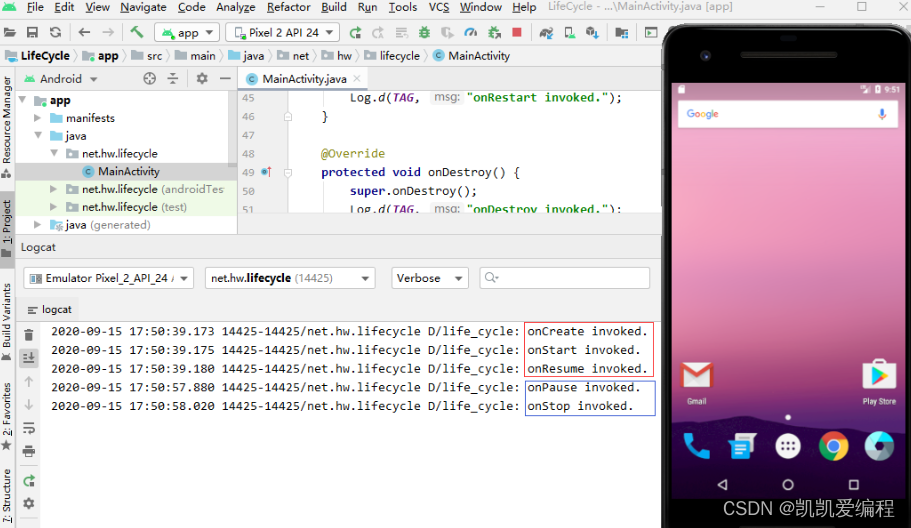
Task: Expand net.hw.lifecycle (test) package
Action: (53, 207)
